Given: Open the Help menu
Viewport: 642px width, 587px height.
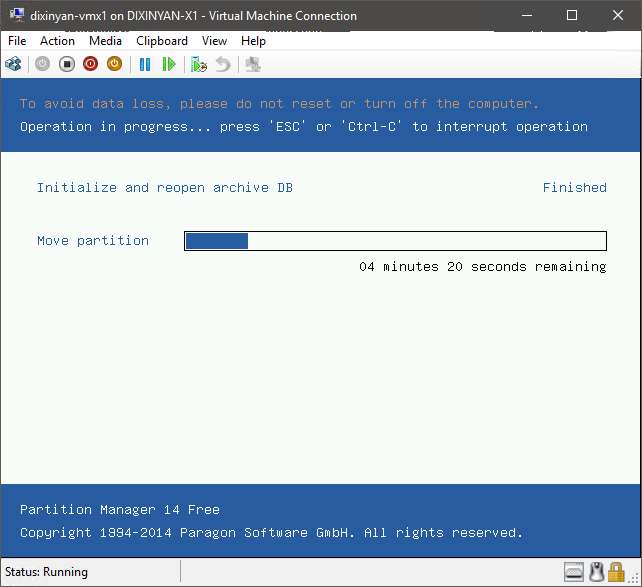Looking at the screenshot, I should (x=253, y=41).
